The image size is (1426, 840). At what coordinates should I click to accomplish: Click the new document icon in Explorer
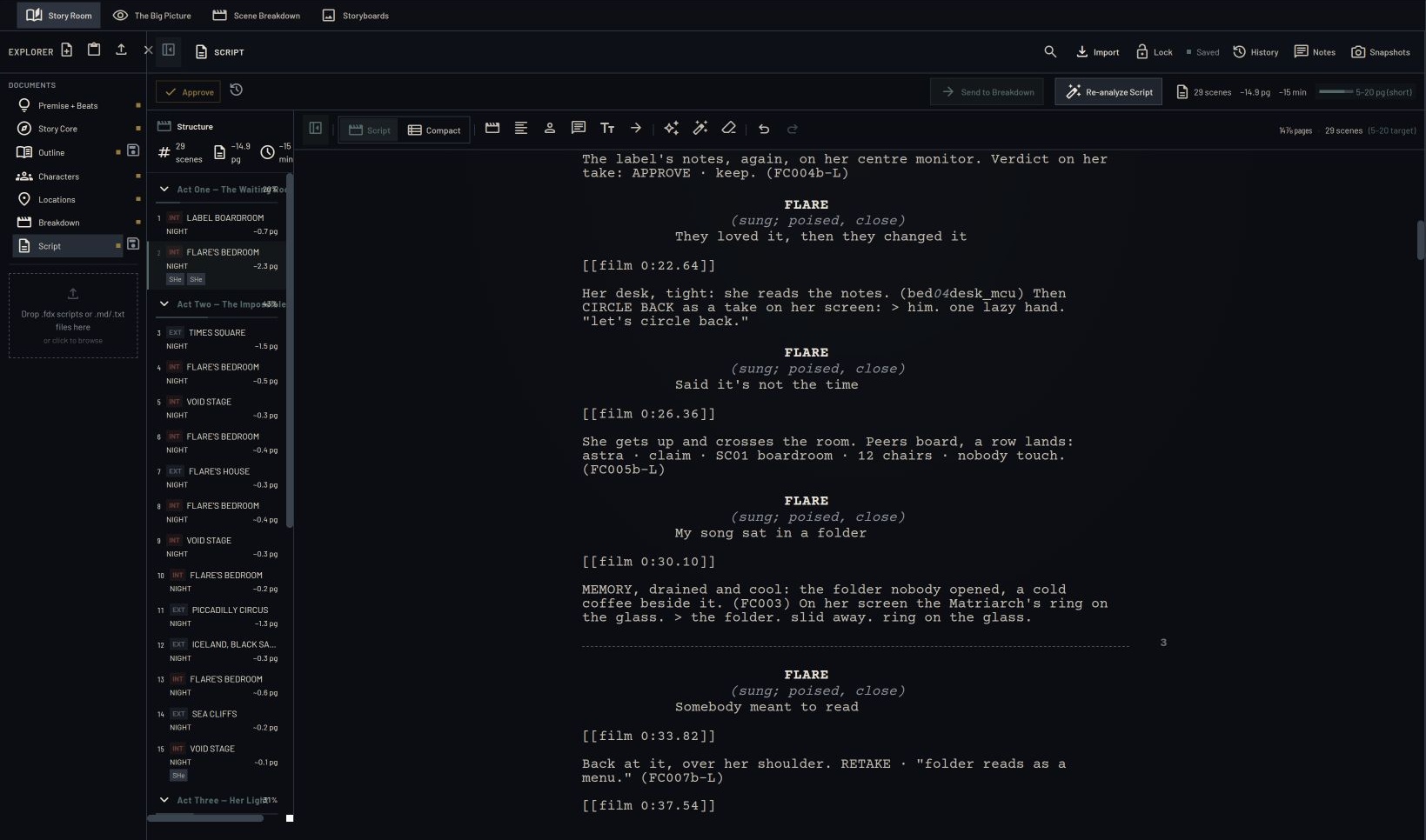pyautogui.click(x=66, y=50)
